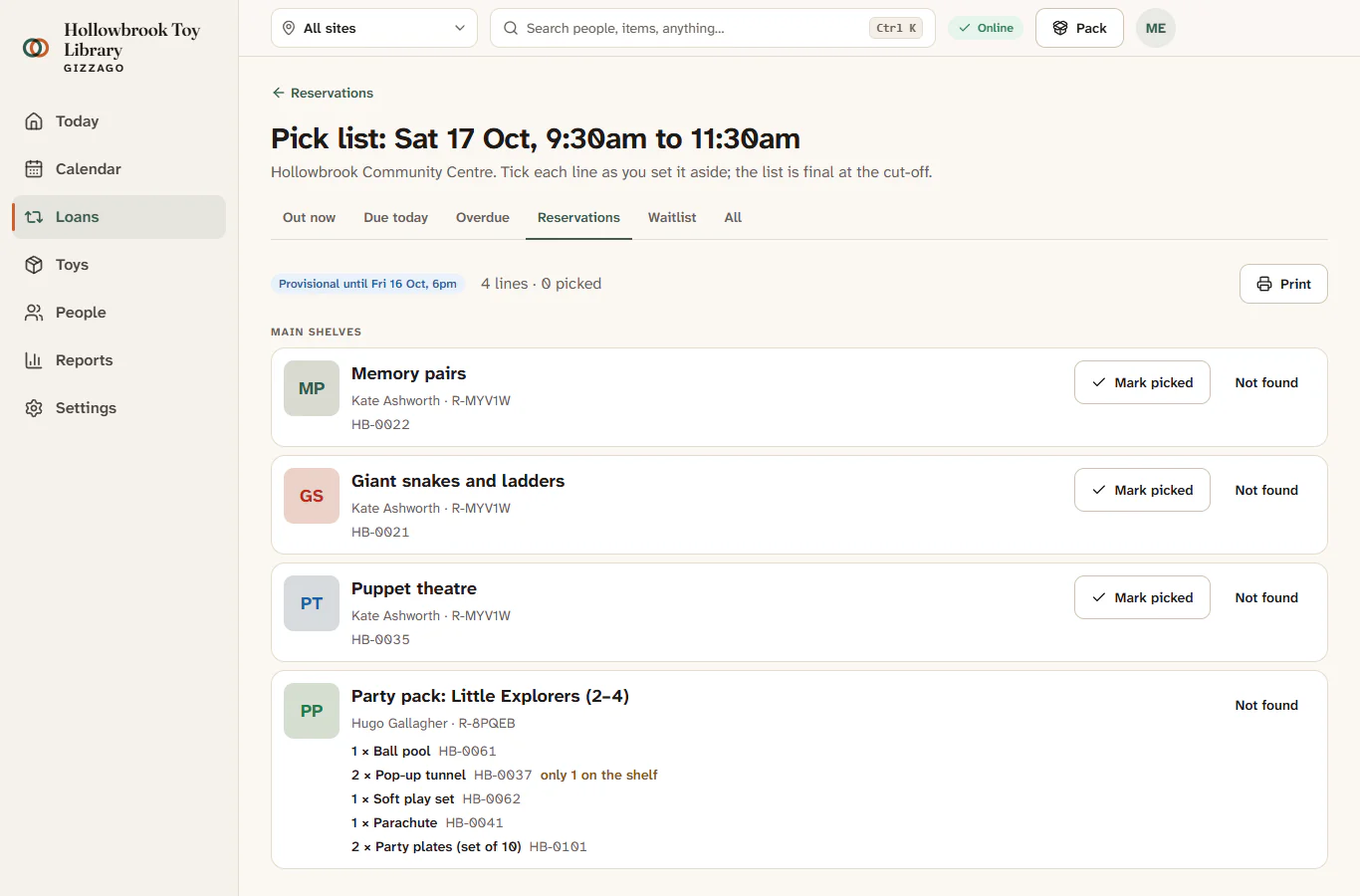Switch to the All tab
Viewport: 1360px width, 896px height.
(733, 217)
